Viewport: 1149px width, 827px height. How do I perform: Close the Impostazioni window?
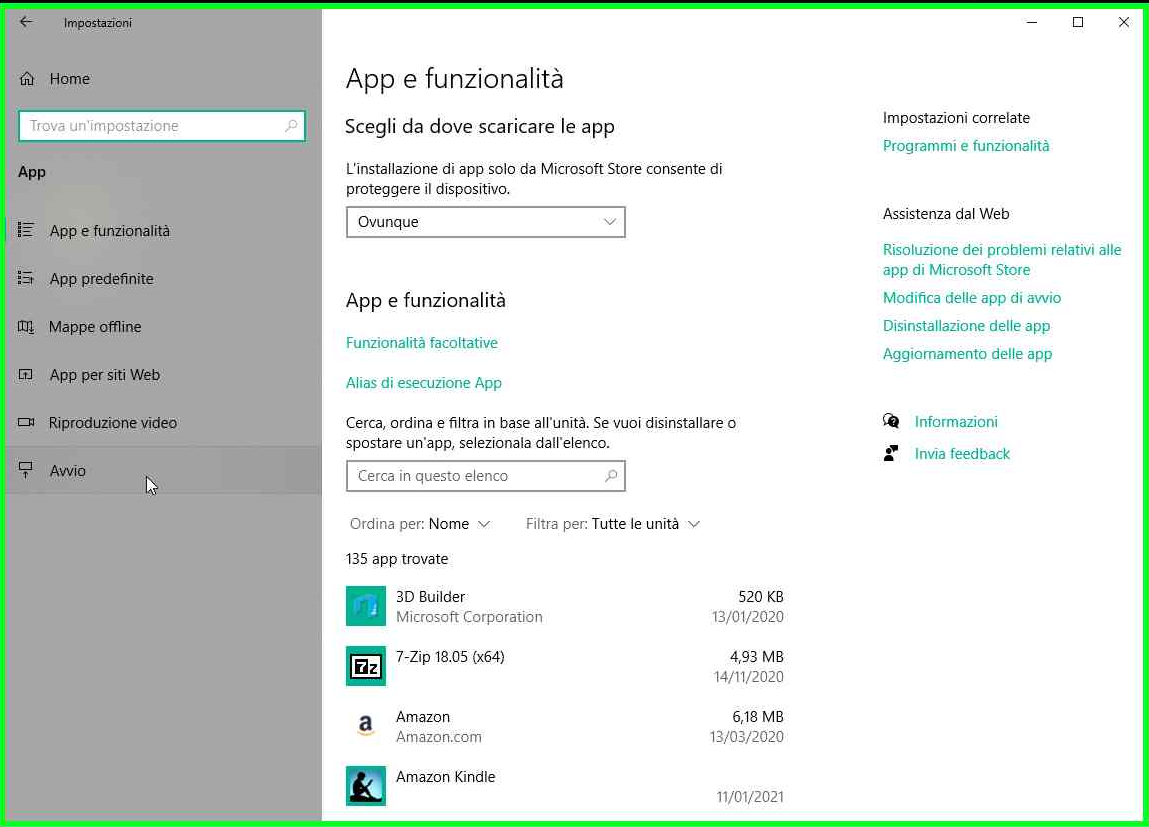tap(1123, 22)
